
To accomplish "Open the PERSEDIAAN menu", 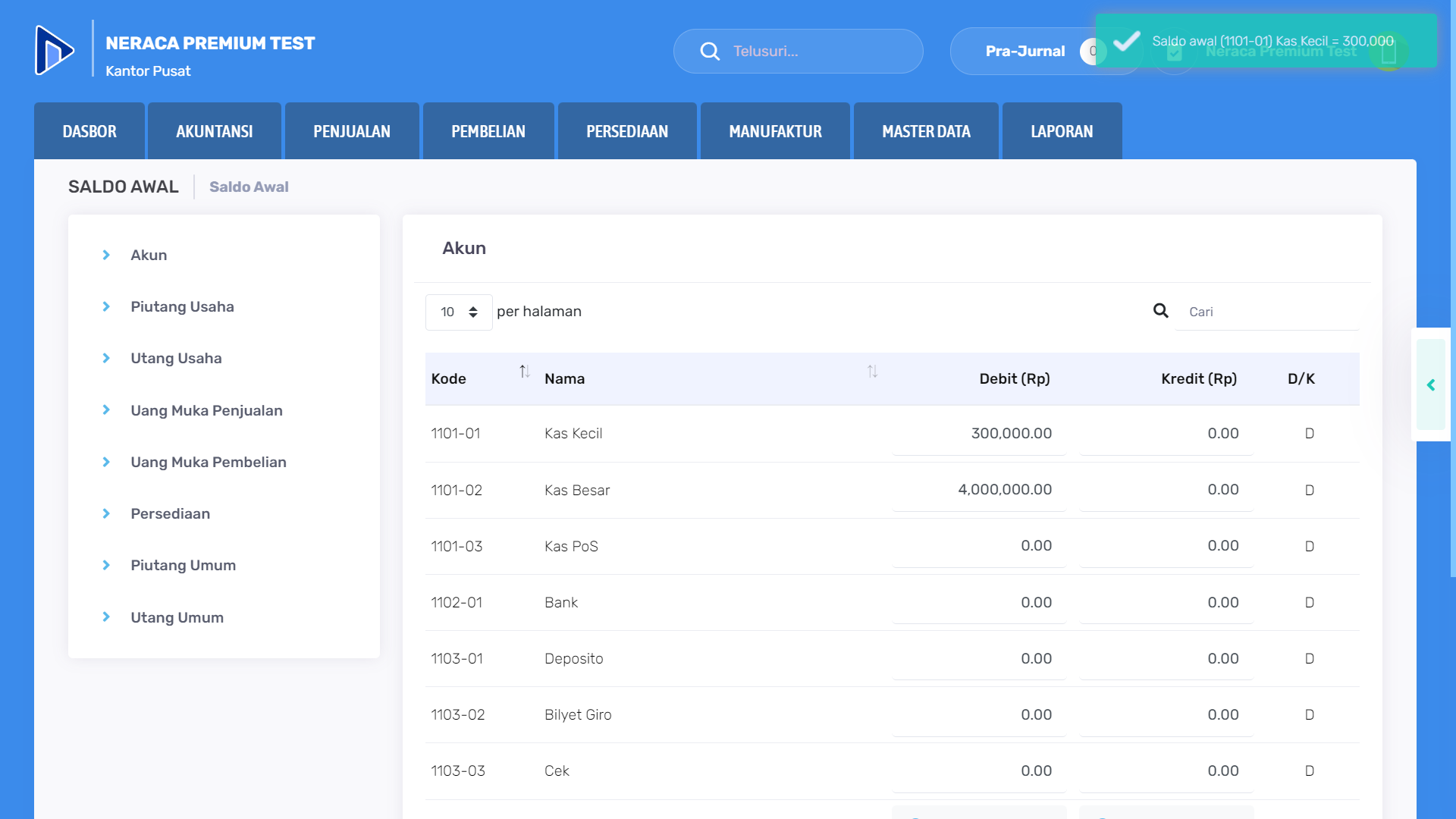I will click(627, 131).
